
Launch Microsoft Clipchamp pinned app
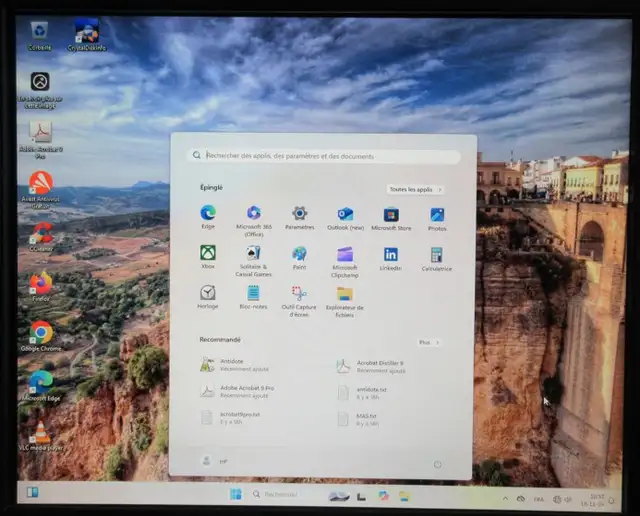click(x=345, y=262)
